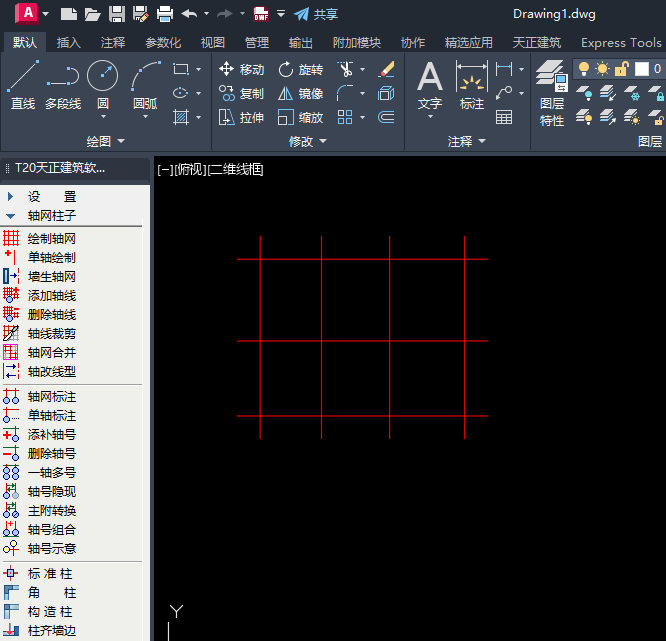Viewport: 666px width, 641px height.
Task: Click the Offset icon
Action: coord(386,117)
